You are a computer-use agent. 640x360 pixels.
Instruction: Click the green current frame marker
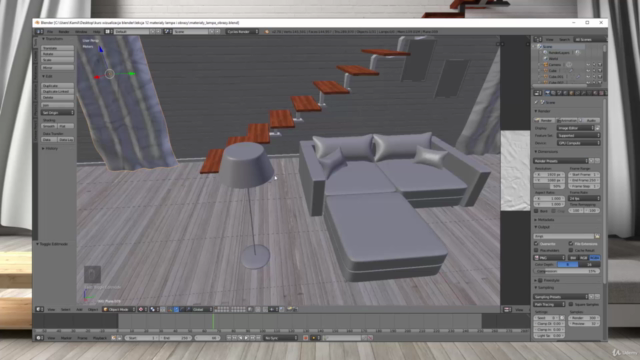pos(213,321)
